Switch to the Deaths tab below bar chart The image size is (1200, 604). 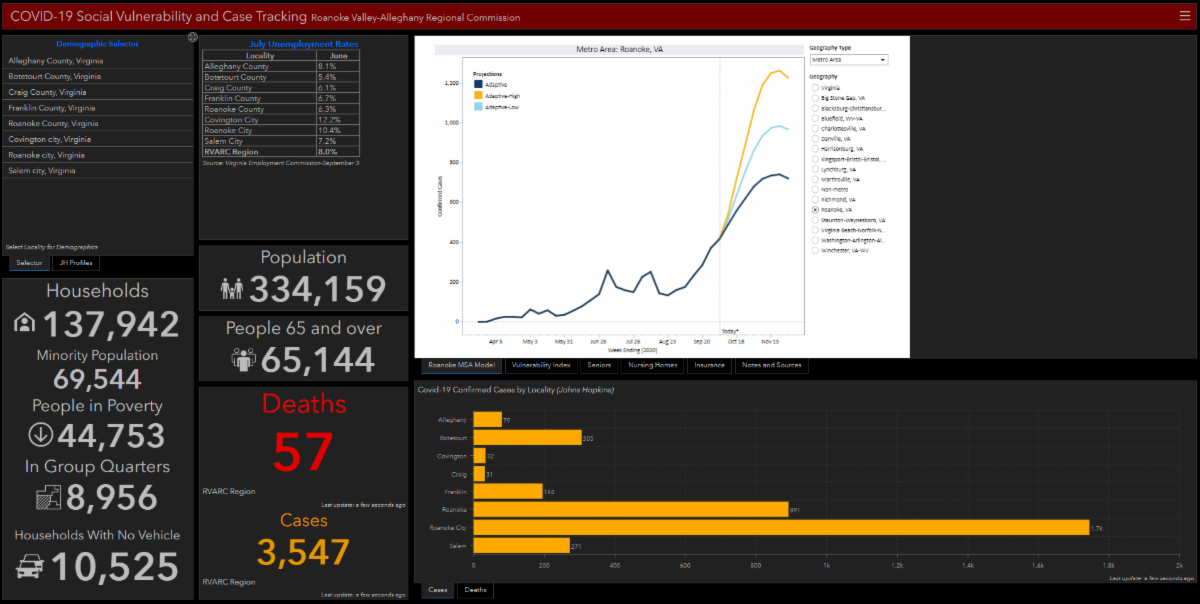click(474, 590)
